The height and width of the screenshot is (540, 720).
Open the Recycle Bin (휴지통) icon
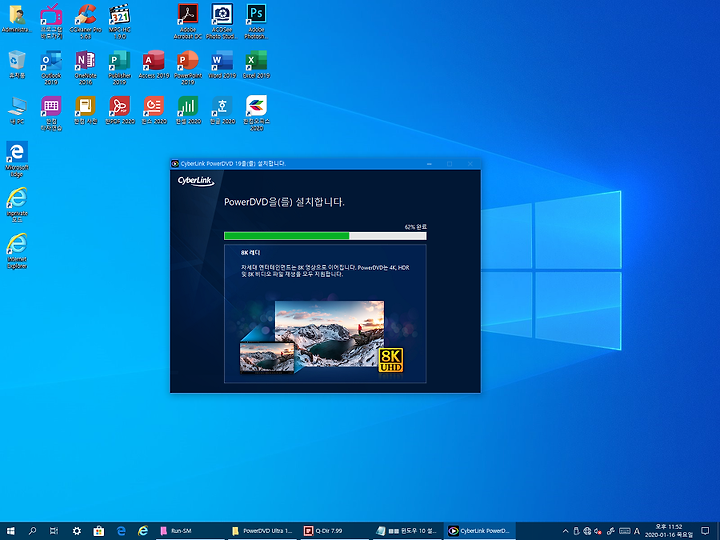pyautogui.click(x=17, y=65)
